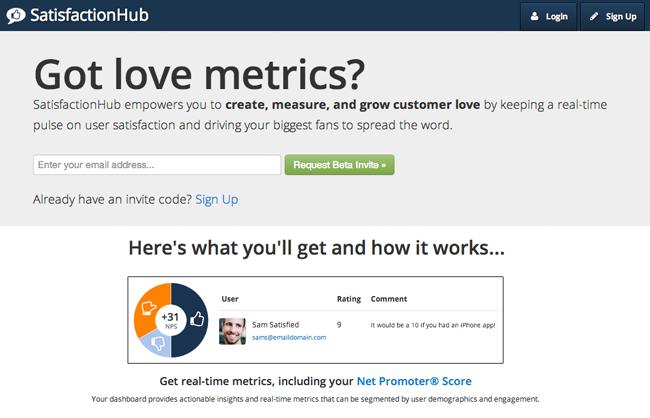The image size is (650, 418).
Task: Click the Rating column header
Action: pos(349,299)
